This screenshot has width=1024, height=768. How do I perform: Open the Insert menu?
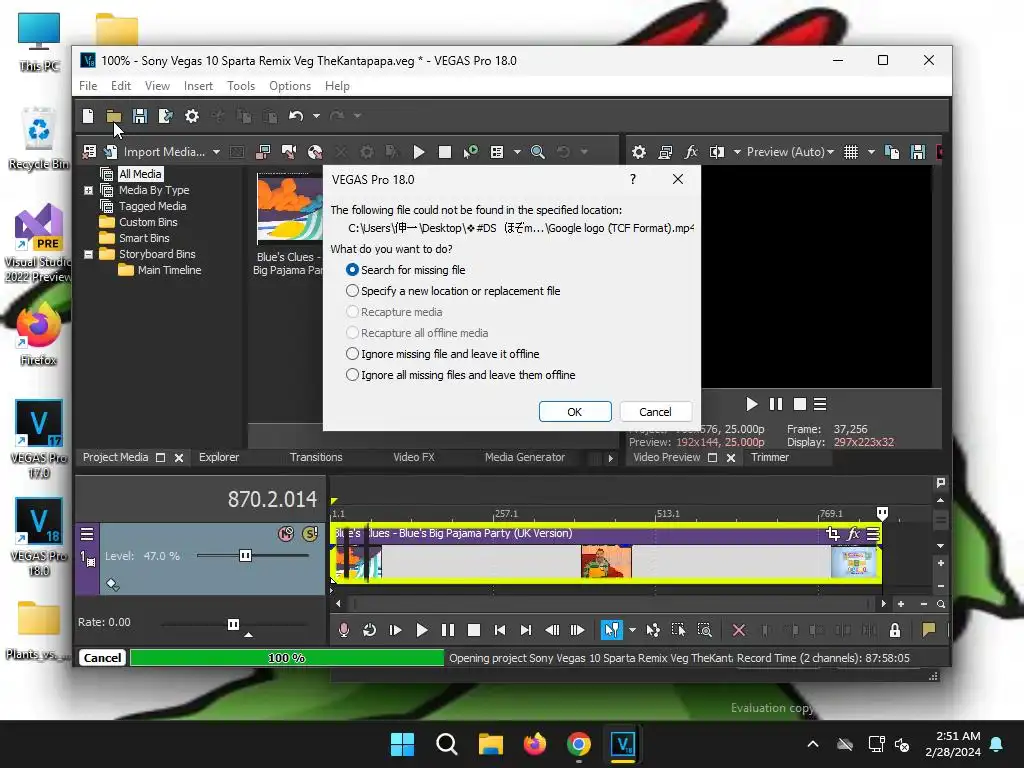pos(198,86)
